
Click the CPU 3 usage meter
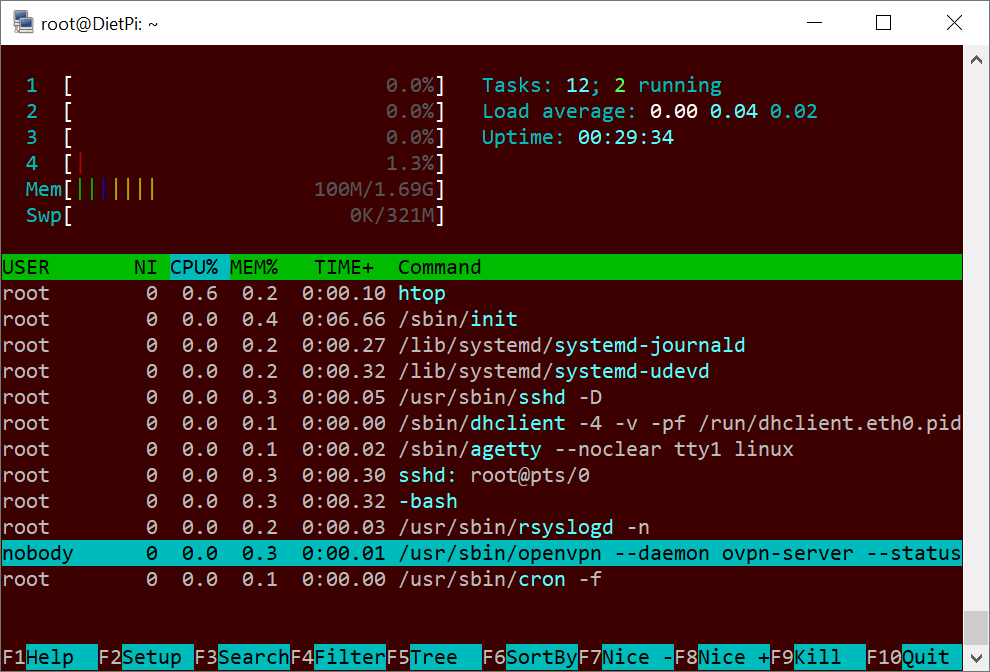tap(235, 137)
